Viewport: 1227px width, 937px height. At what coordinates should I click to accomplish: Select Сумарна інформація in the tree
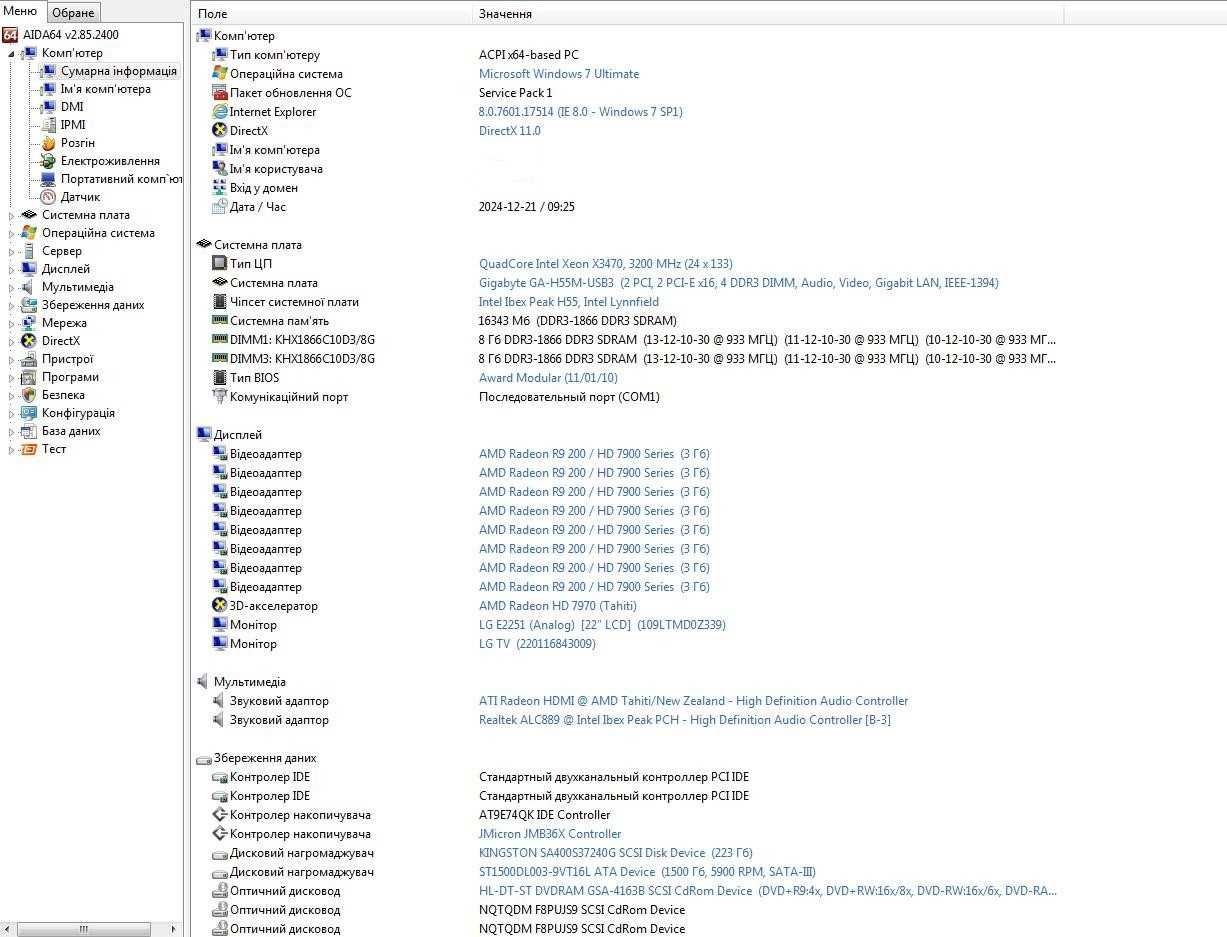click(118, 71)
